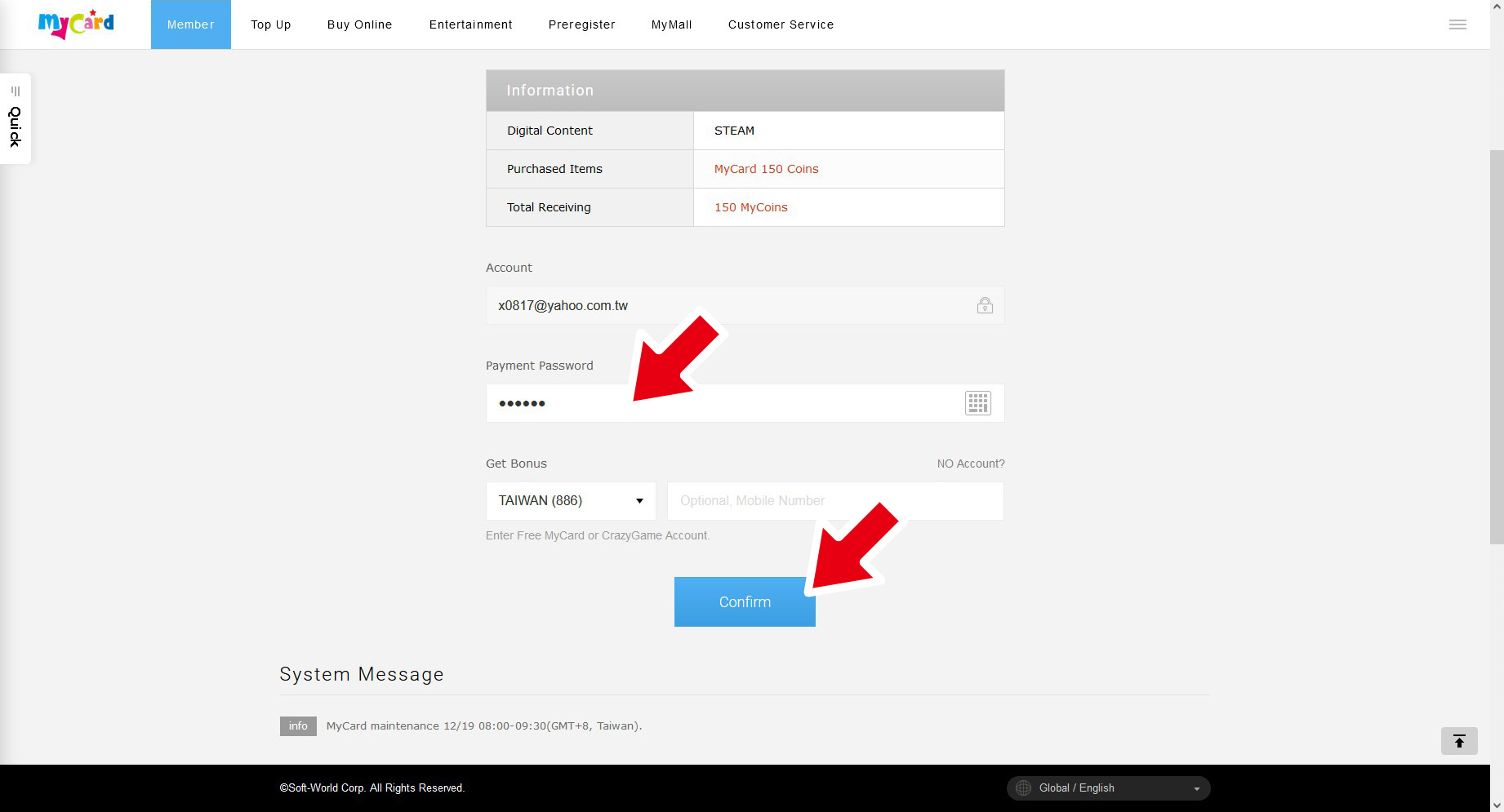Open the Customer Service menu
The width and height of the screenshot is (1504, 812).
(781, 24)
